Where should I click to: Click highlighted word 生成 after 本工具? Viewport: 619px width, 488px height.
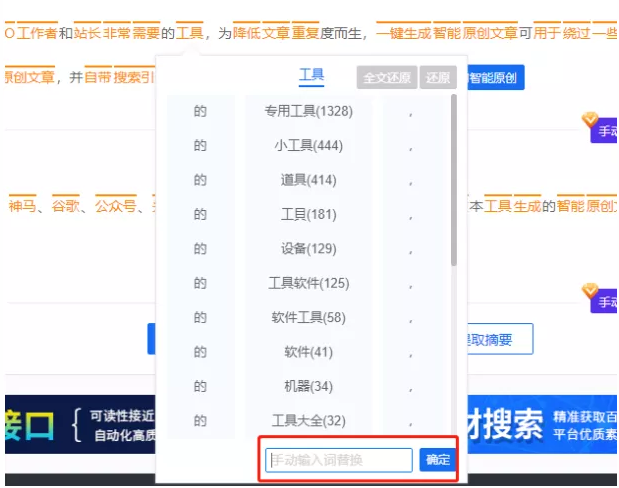tap(527, 206)
